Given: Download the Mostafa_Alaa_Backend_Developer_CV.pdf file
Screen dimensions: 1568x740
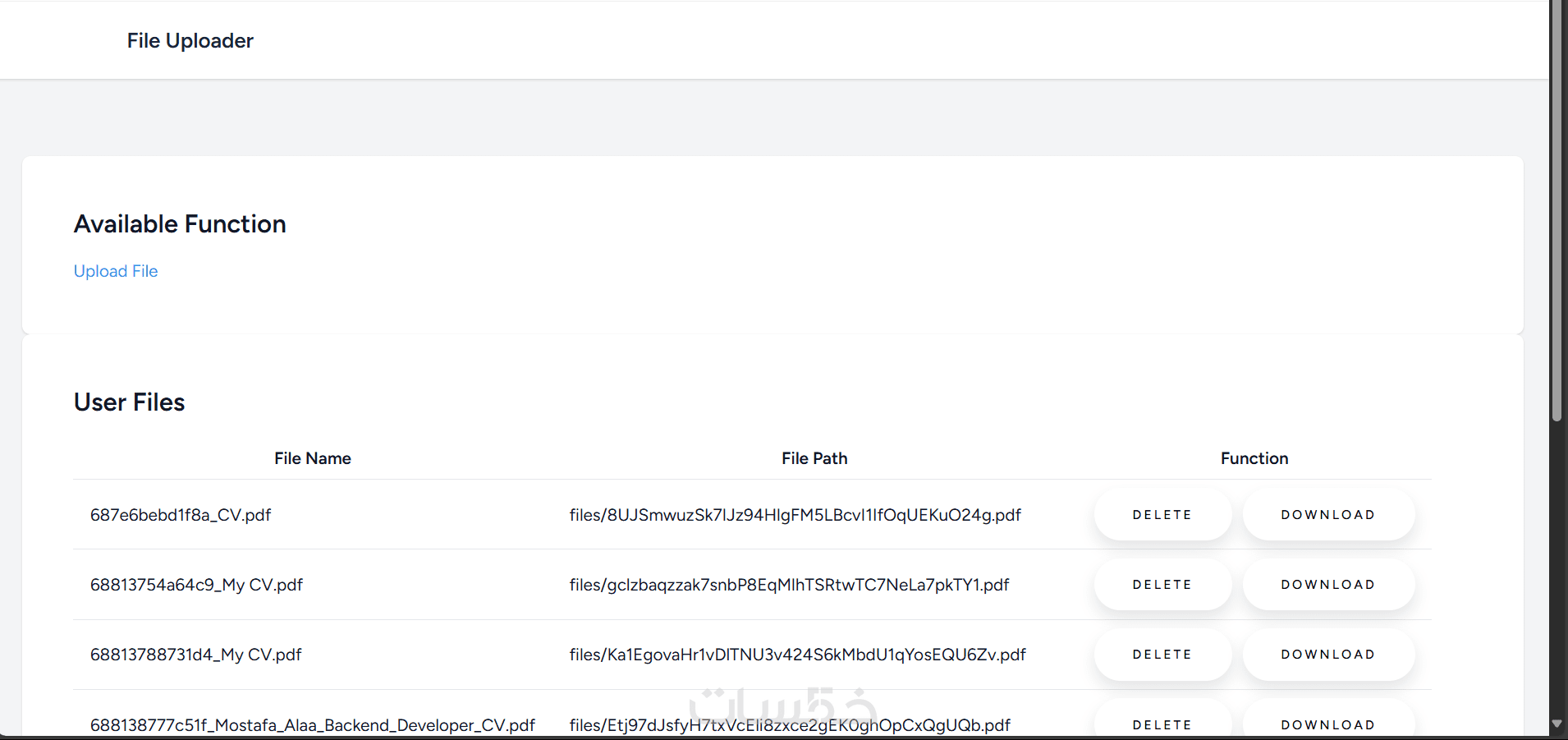Looking at the screenshot, I should tap(1327, 724).
